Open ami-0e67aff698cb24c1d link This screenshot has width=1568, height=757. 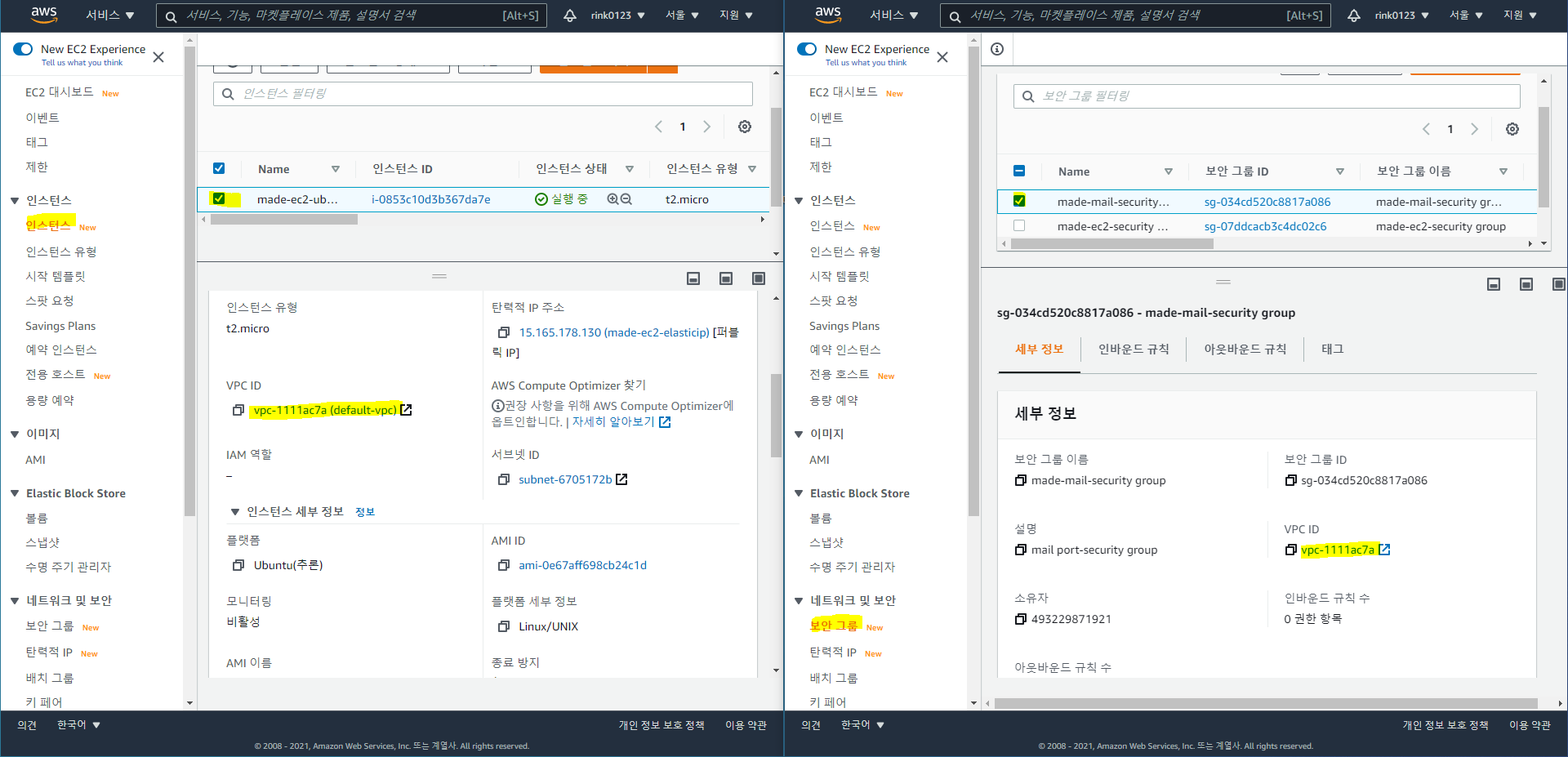pos(582,565)
